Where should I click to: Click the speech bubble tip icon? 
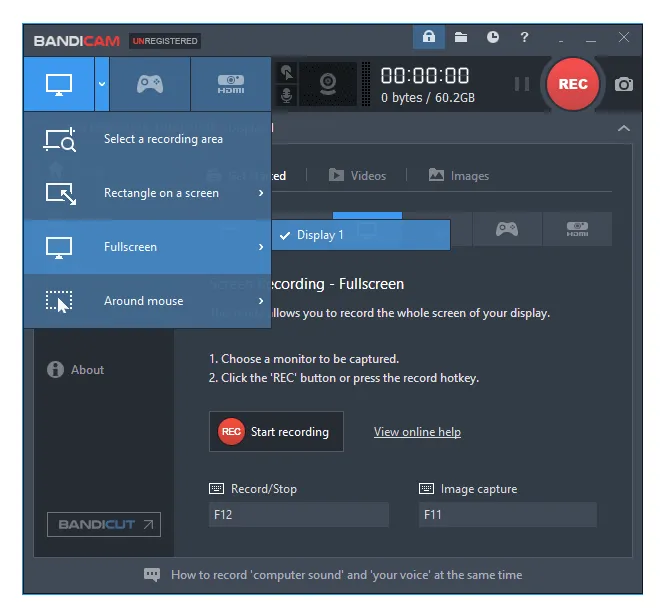tap(152, 574)
